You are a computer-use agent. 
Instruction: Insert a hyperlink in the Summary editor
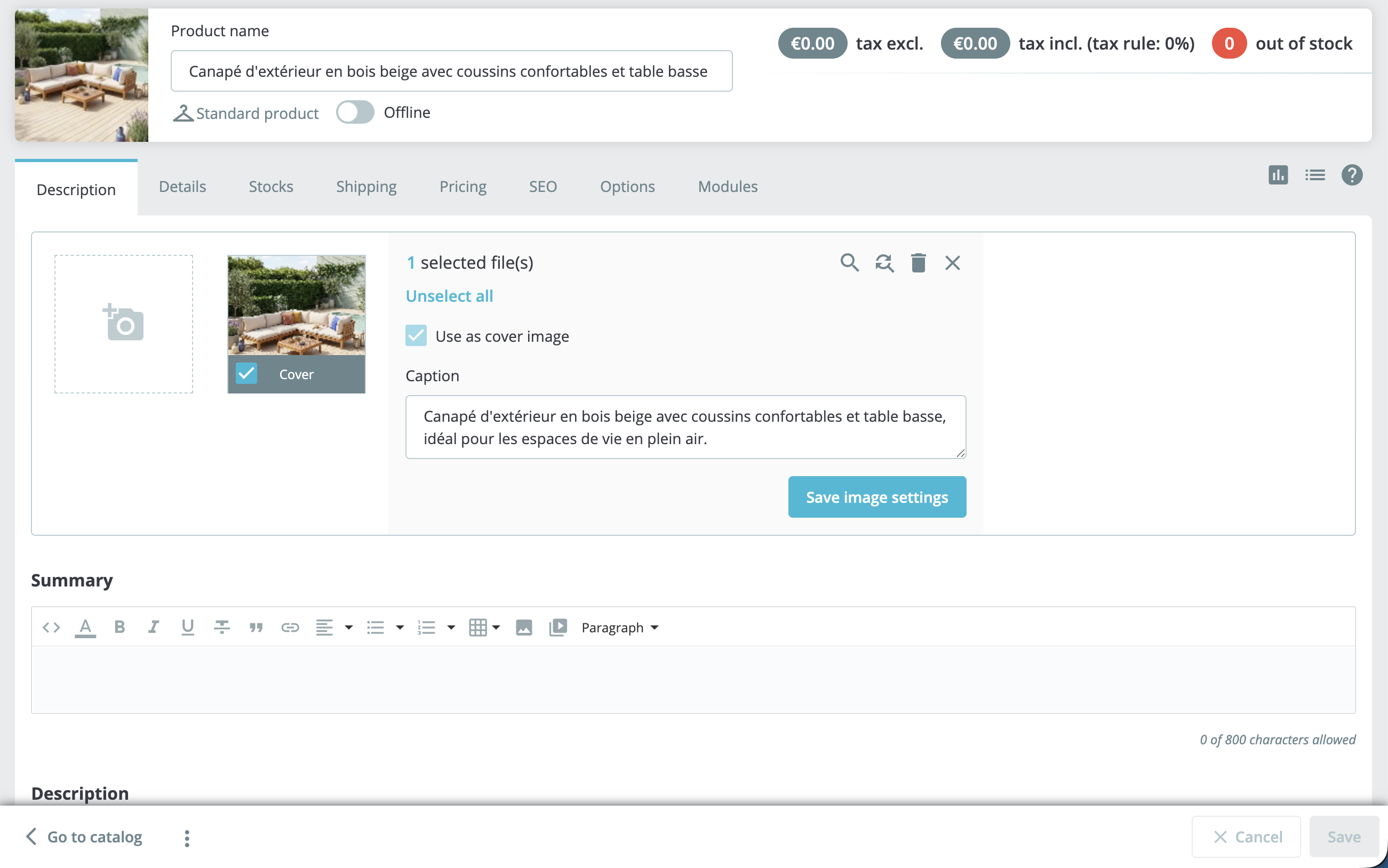(x=291, y=627)
